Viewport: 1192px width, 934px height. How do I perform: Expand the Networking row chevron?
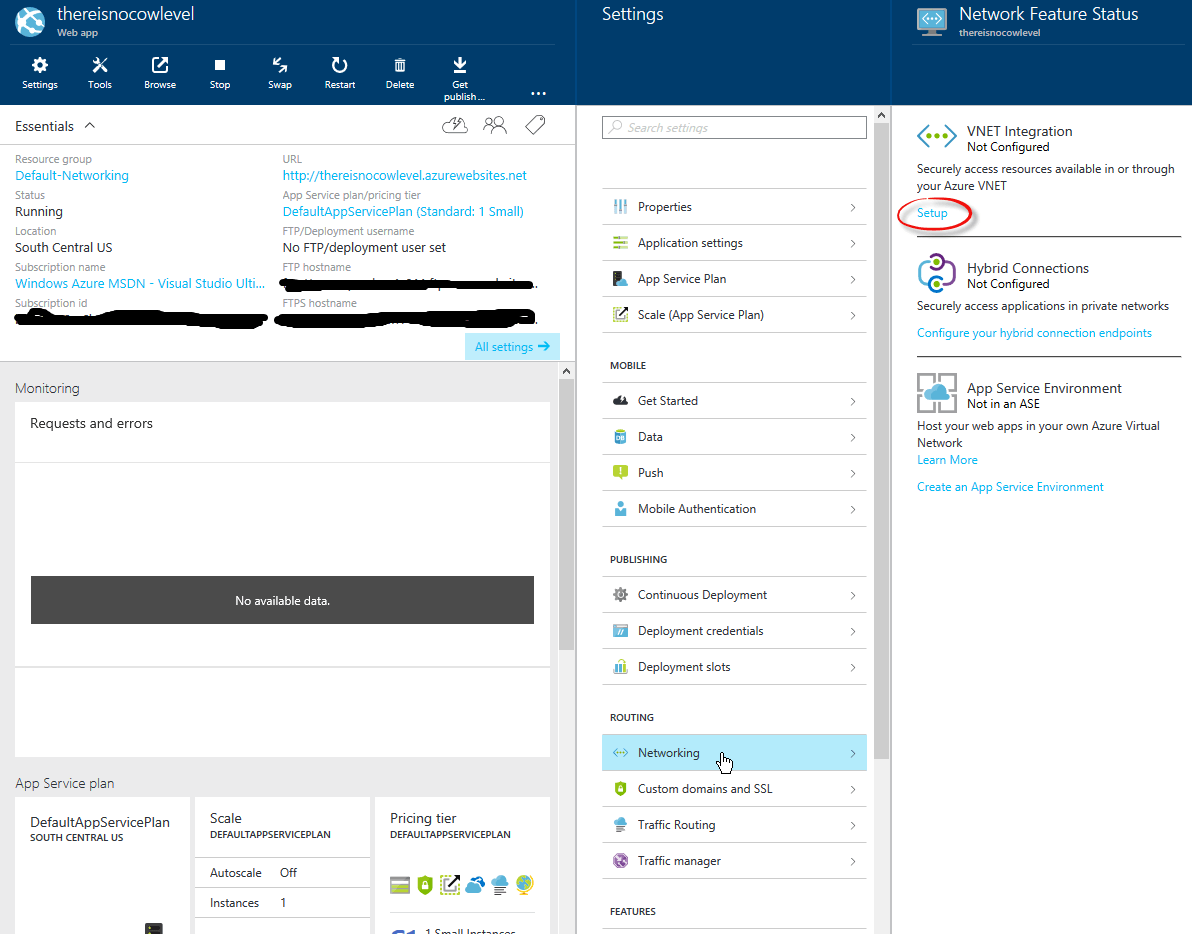point(853,753)
